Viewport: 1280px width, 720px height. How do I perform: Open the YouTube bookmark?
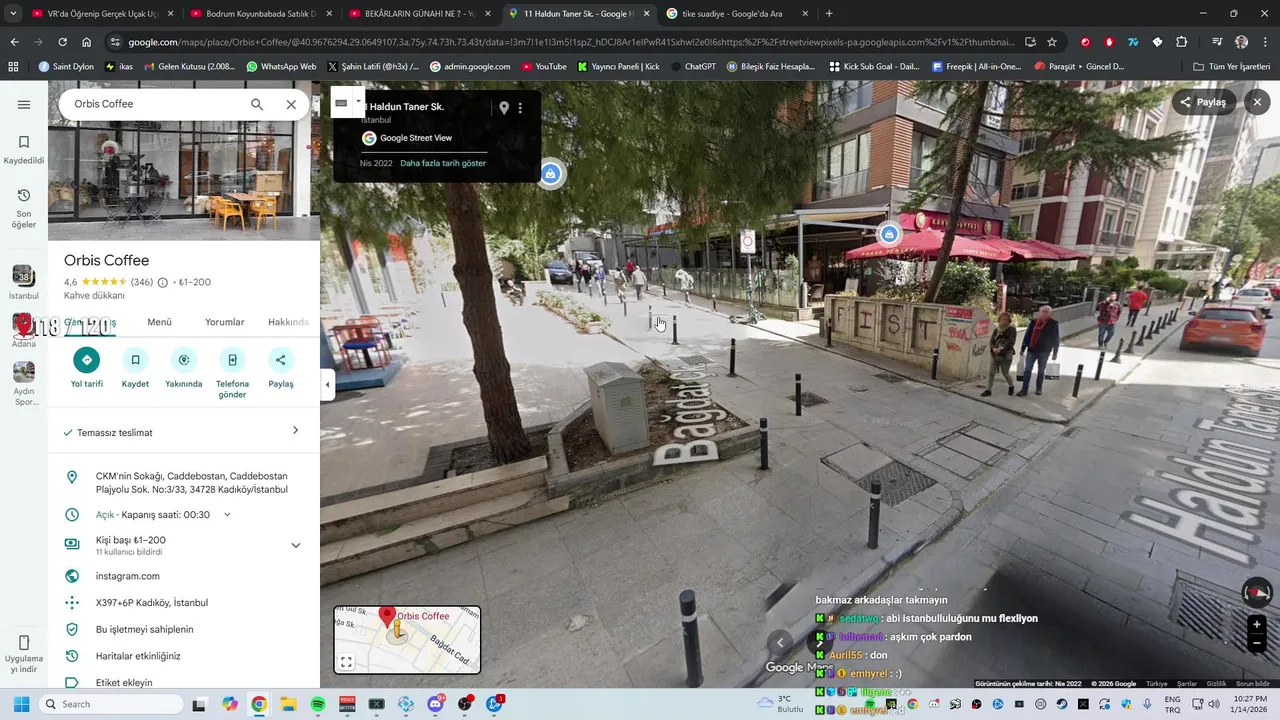544,67
